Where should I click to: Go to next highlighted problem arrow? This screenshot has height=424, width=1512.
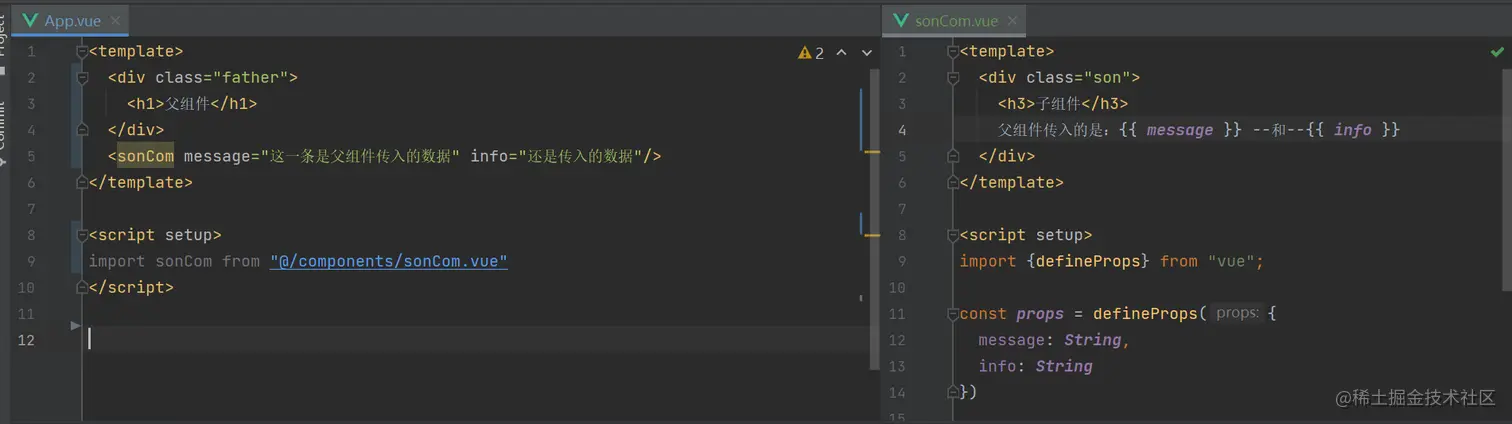tap(867, 53)
